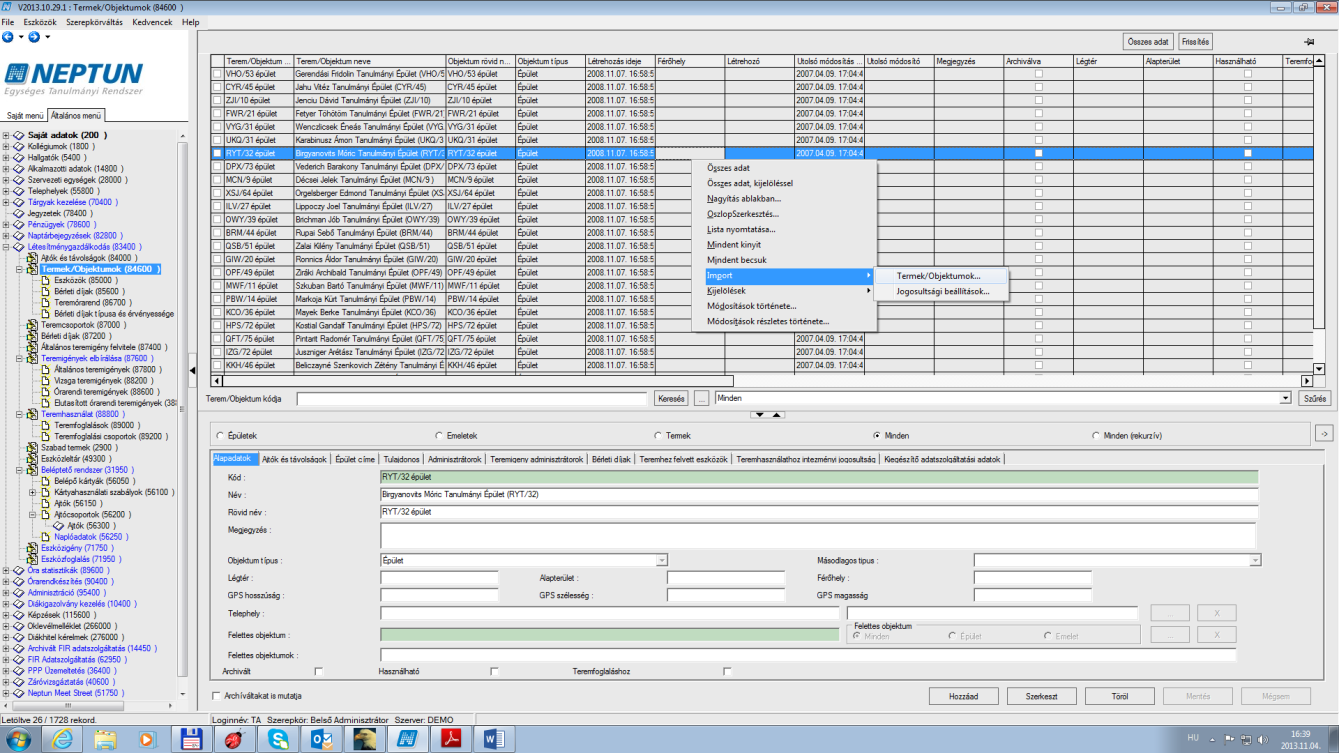
Task: Open Outlook from the taskbar
Action: click(x=321, y=739)
